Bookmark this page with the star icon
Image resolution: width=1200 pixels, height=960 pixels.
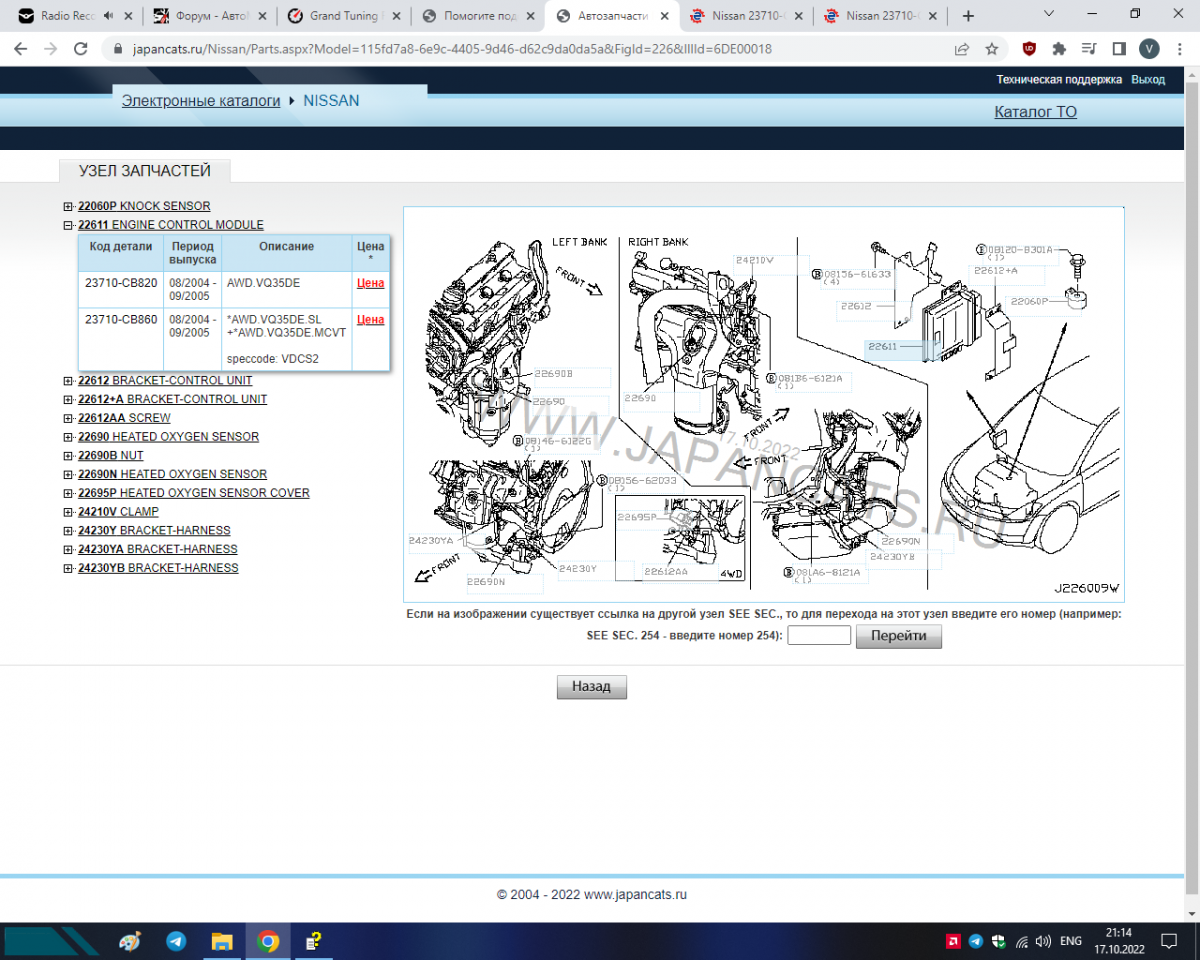pyautogui.click(x=991, y=48)
